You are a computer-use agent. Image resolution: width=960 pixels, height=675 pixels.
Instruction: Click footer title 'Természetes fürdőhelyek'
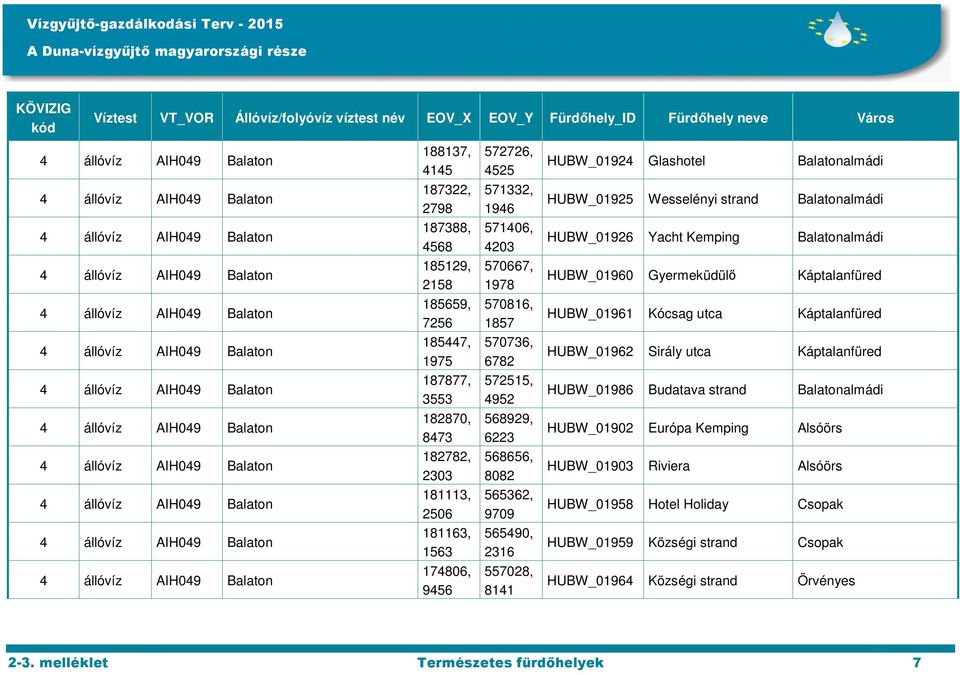click(510, 662)
